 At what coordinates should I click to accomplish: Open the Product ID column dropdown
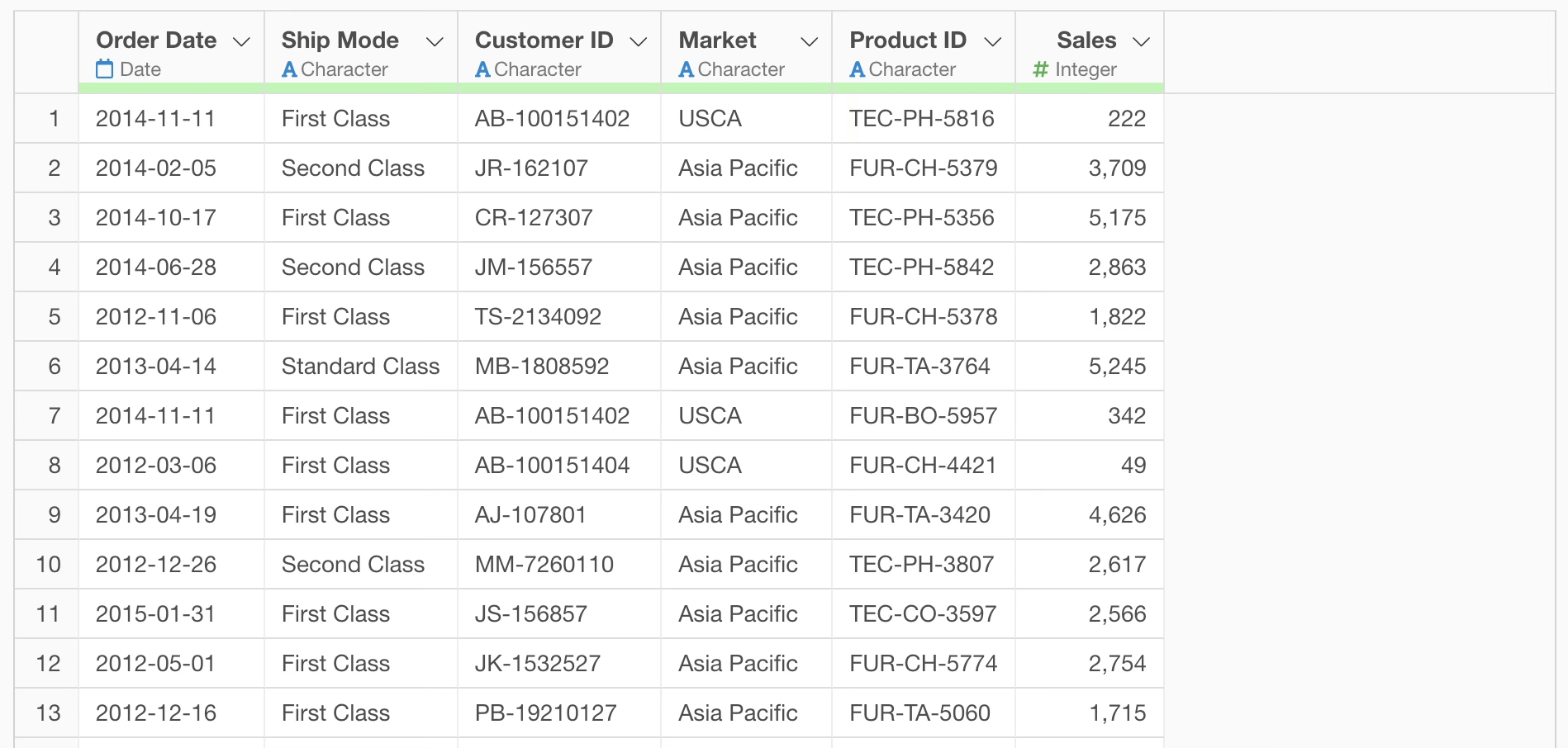[993, 41]
